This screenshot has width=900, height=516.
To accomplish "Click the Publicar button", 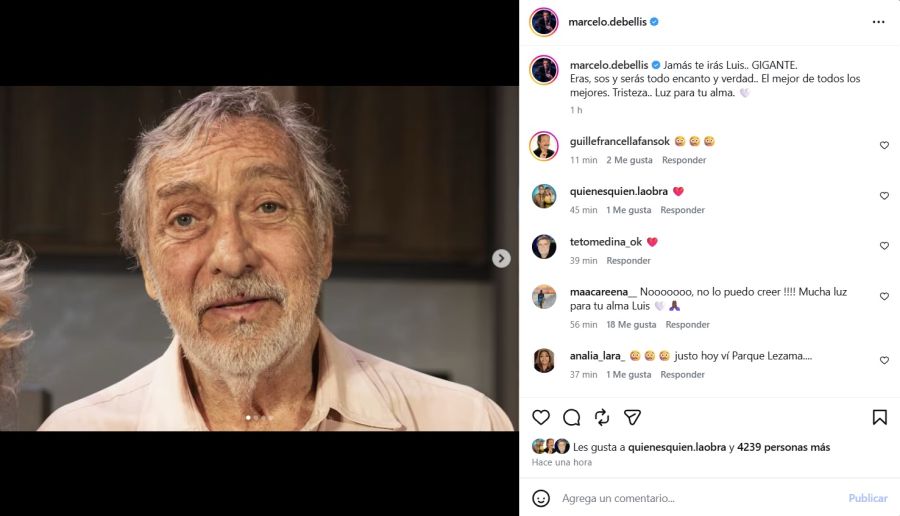I will 867,498.
